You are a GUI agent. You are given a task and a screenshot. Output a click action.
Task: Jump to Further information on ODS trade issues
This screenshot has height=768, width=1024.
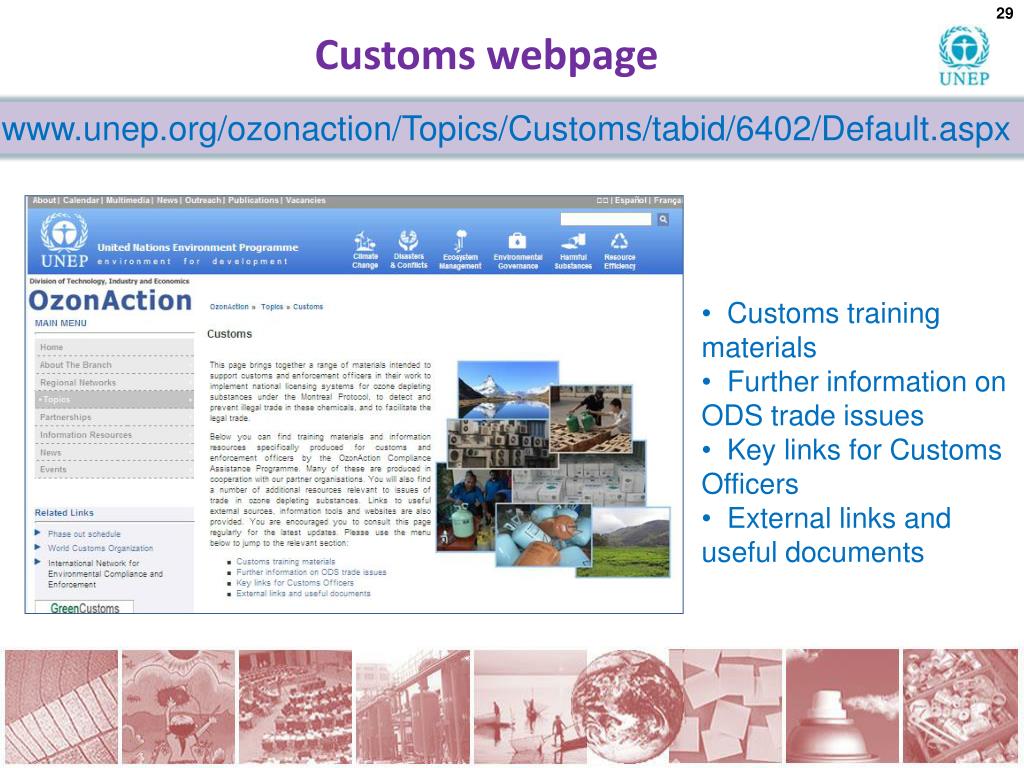[311, 572]
